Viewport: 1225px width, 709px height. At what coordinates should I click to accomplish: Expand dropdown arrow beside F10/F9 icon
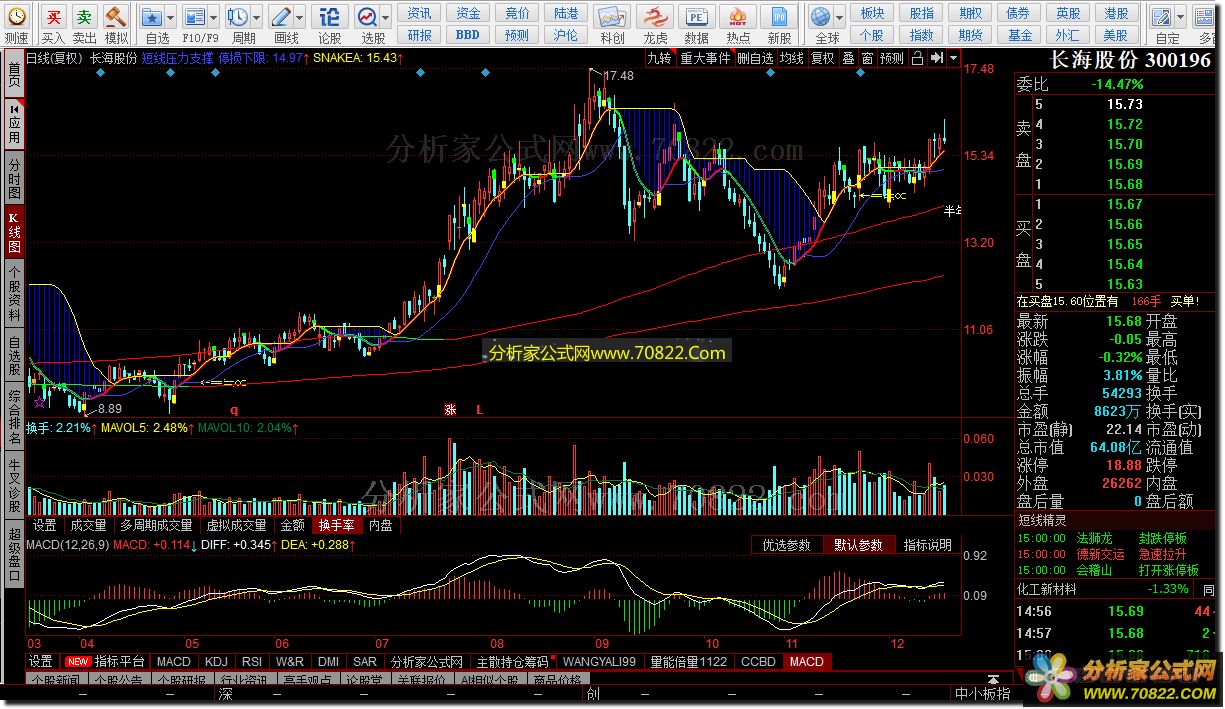215,17
